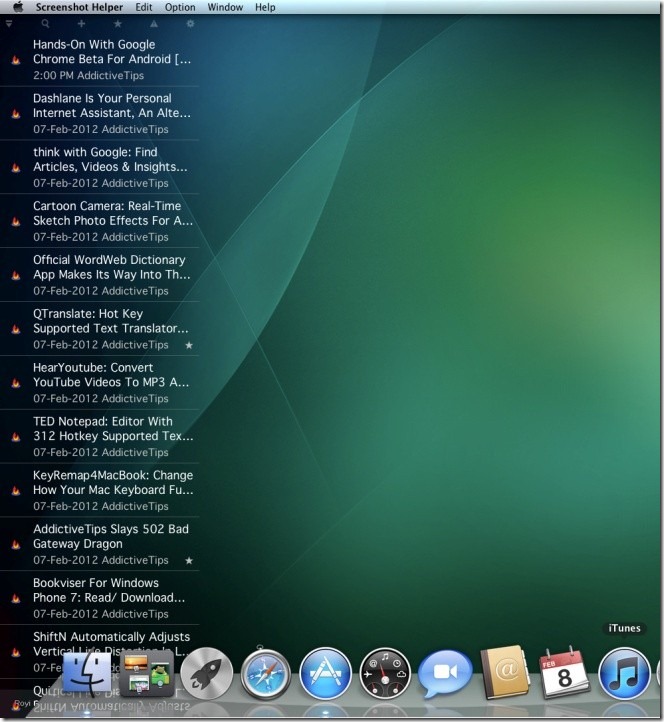Open iCal calendar showing Feb 8 in Dock

click(565, 673)
